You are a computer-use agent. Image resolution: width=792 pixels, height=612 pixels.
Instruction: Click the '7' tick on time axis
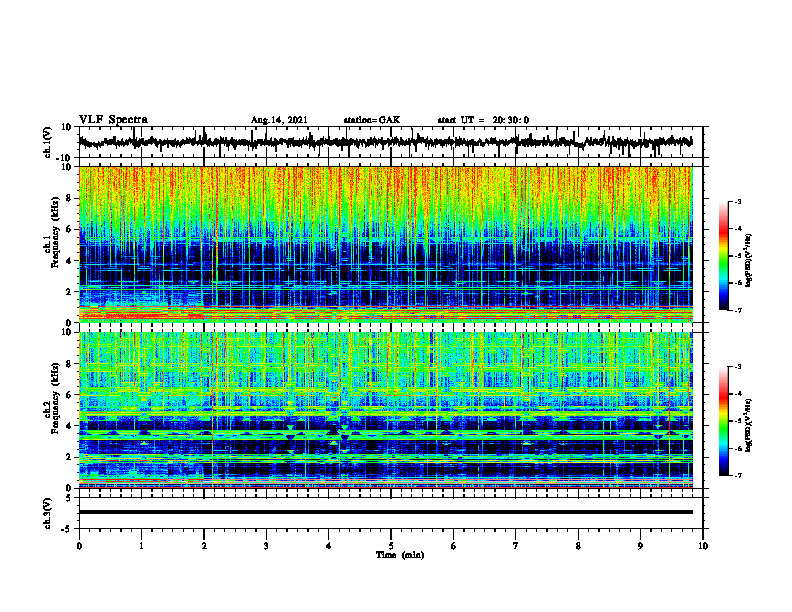516,546
